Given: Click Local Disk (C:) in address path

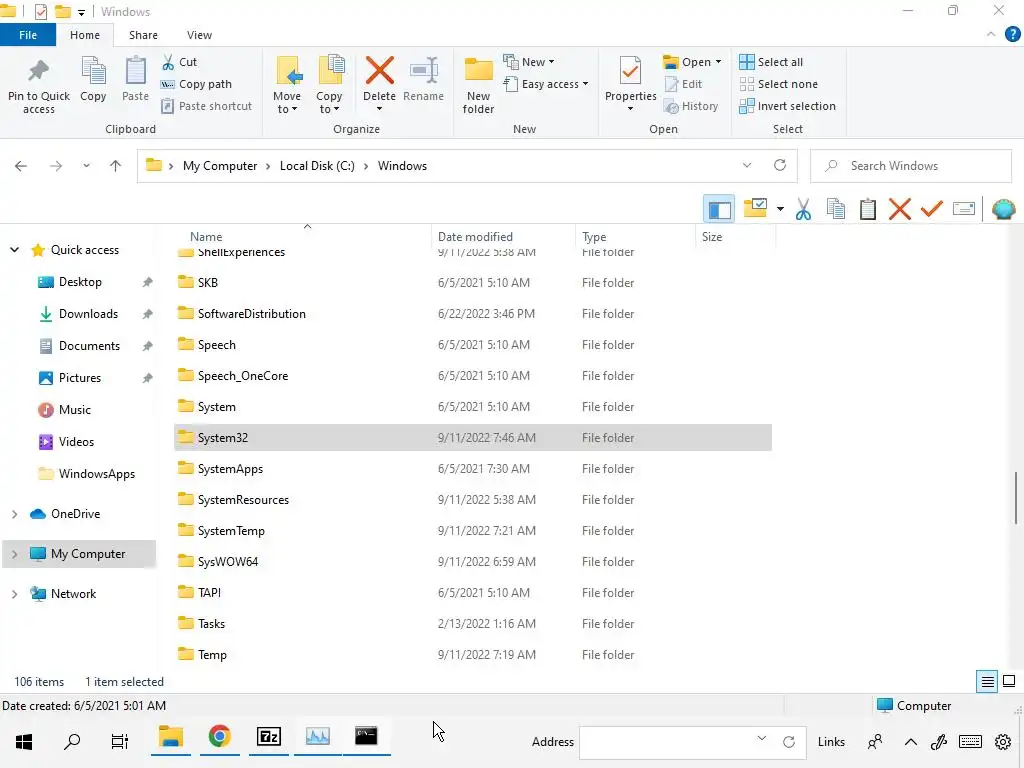Looking at the screenshot, I should [x=317, y=166].
